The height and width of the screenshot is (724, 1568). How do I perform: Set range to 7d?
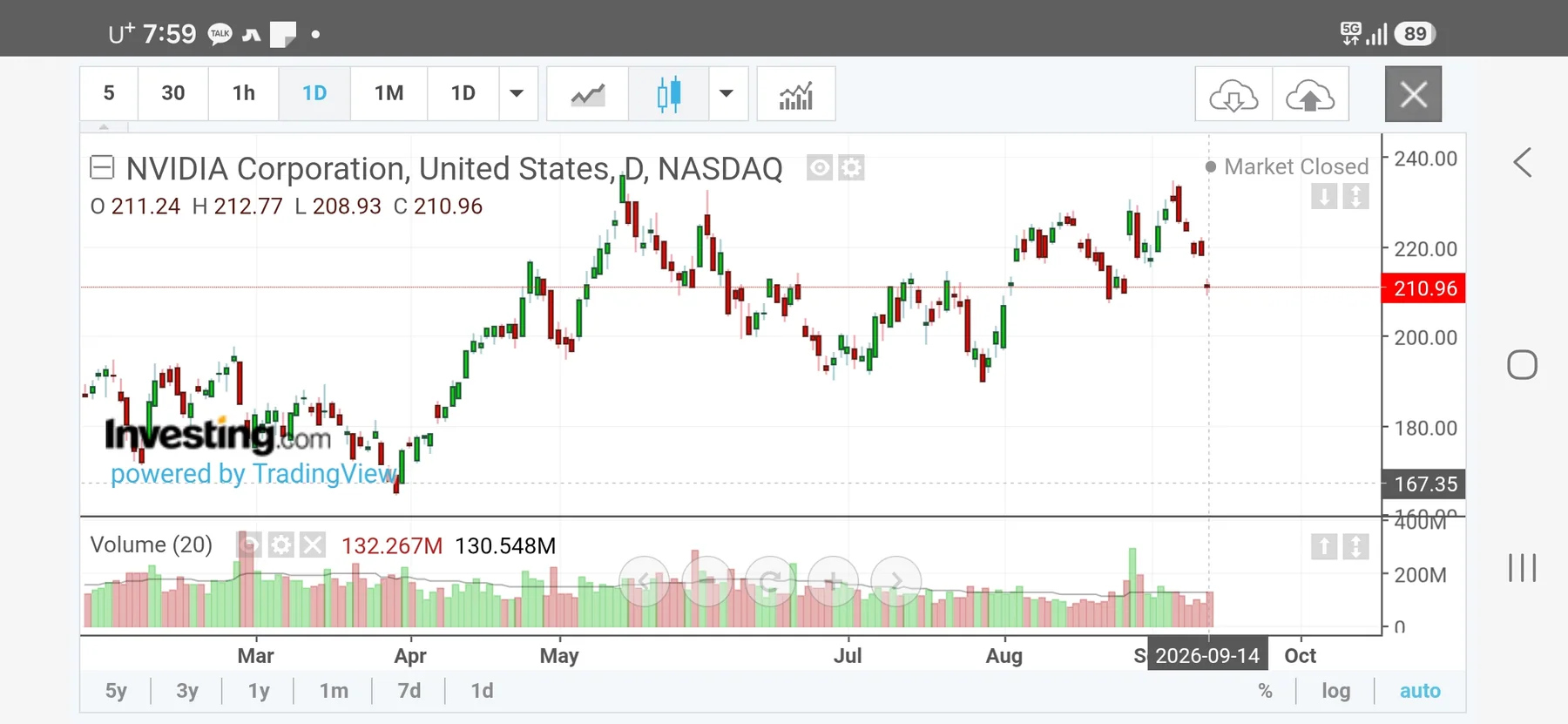pos(409,691)
